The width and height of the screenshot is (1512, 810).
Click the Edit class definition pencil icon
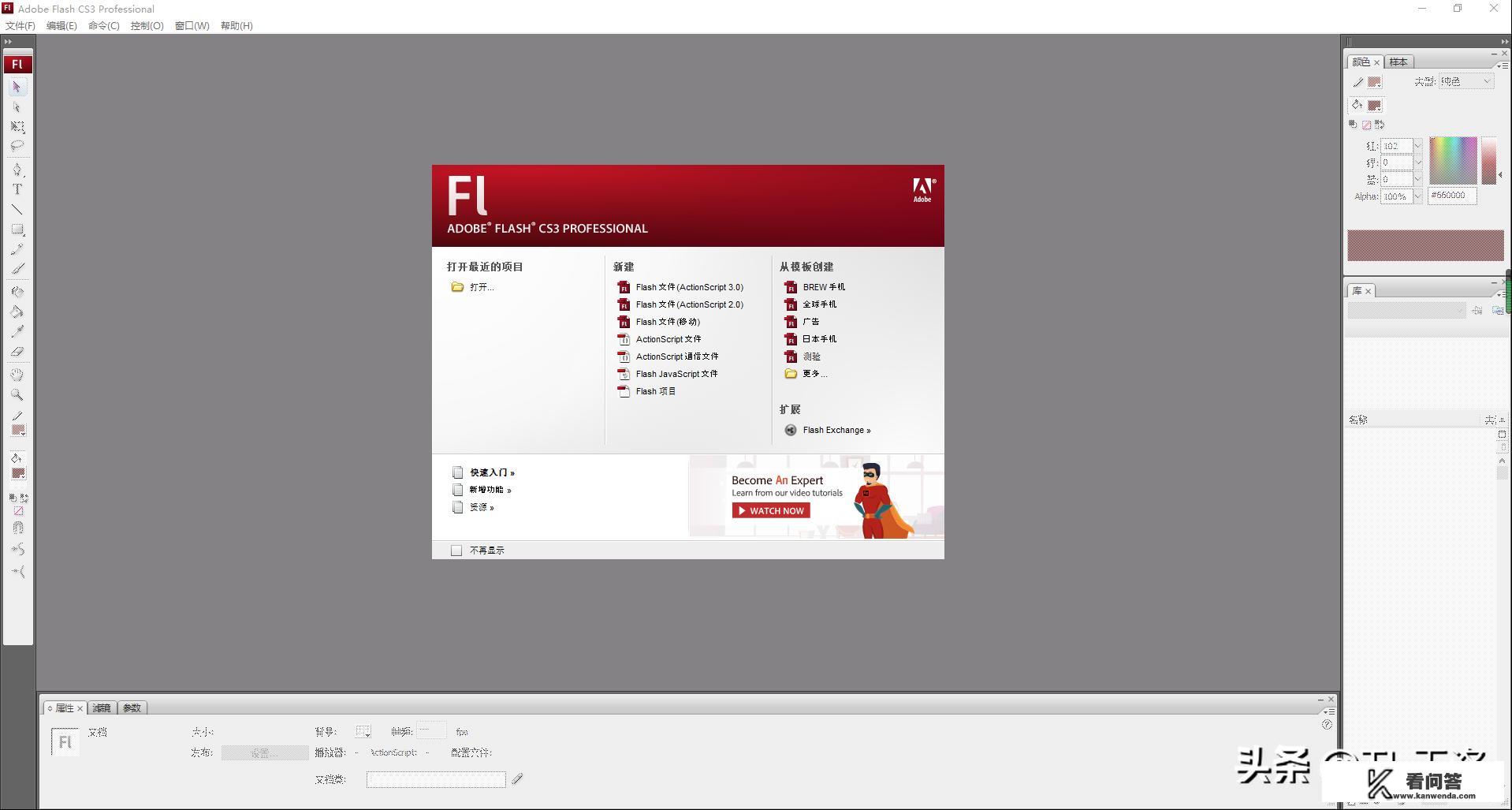pos(517,779)
